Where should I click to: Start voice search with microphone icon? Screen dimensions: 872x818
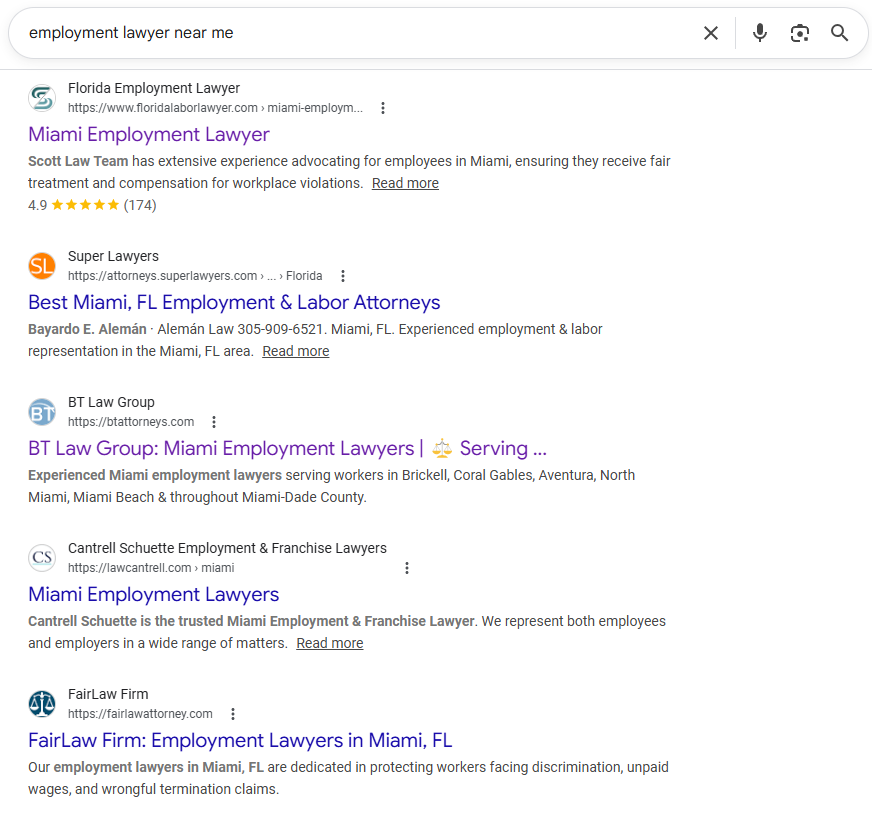coord(760,33)
